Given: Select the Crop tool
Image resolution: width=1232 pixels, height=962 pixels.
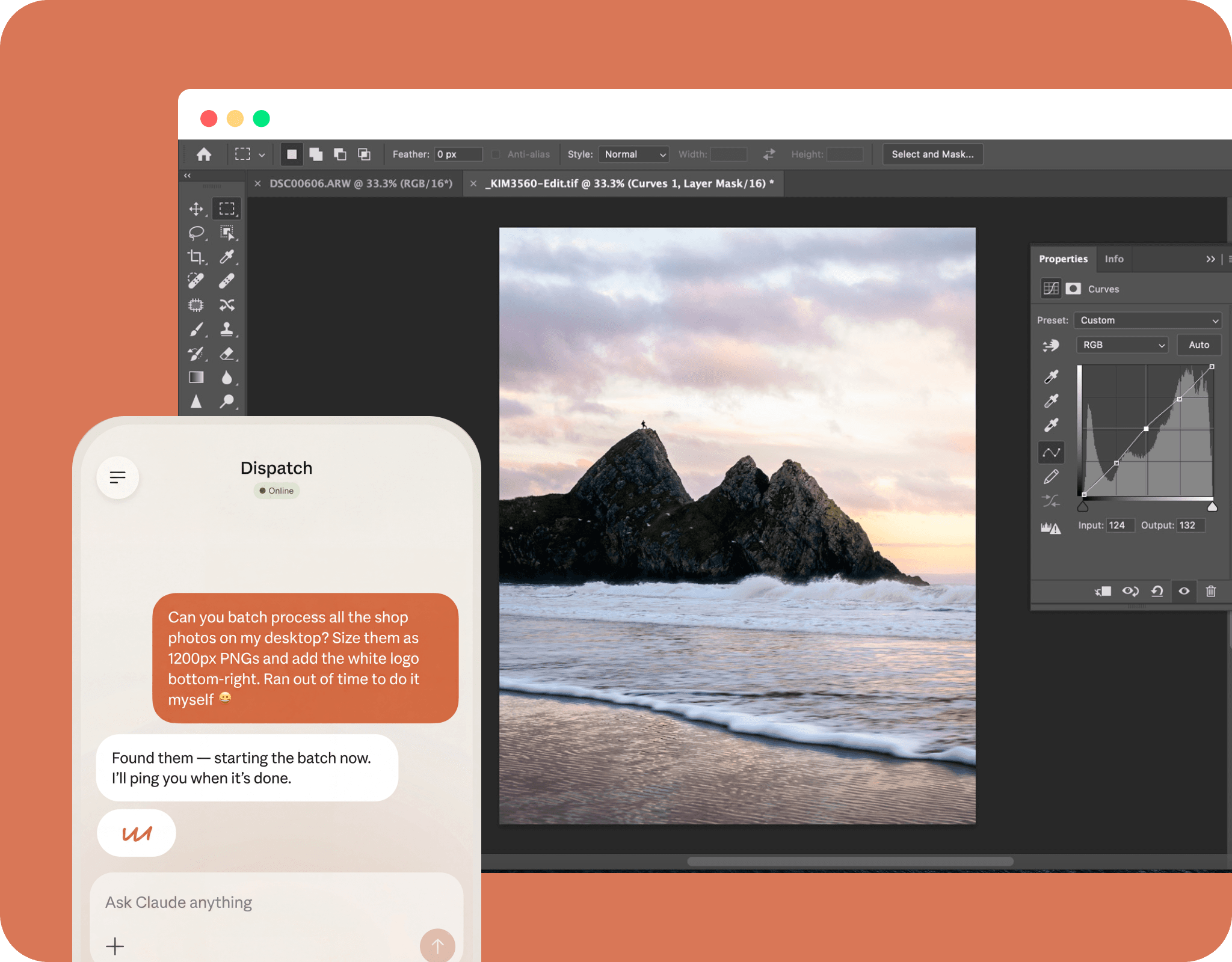Looking at the screenshot, I should pos(196,257).
